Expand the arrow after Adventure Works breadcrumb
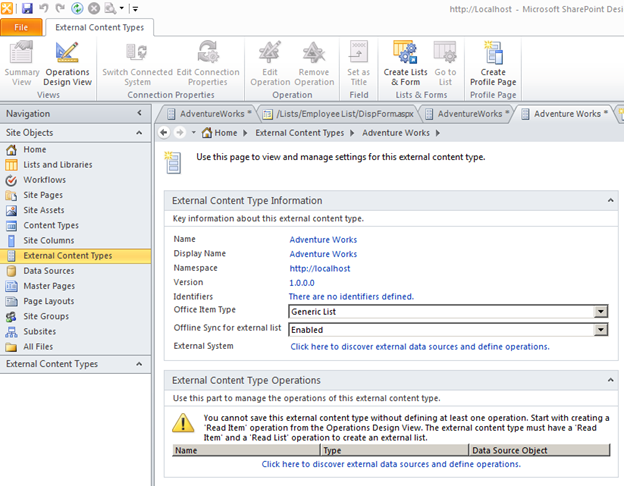This screenshot has height=486, width=624. tap(437, 133)
